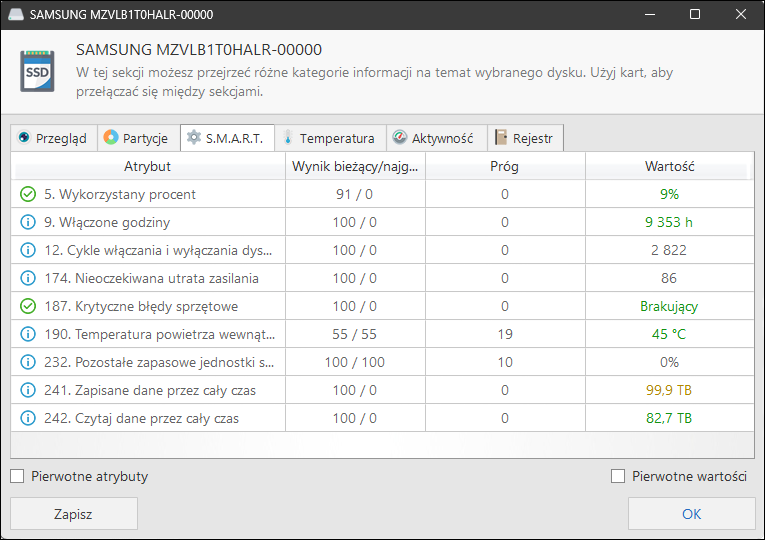The width and height of the screenshot is (765, 540).
Task: Click info icon beside Nieoczekiwana utrata zasilania
Action: point(27,278)
